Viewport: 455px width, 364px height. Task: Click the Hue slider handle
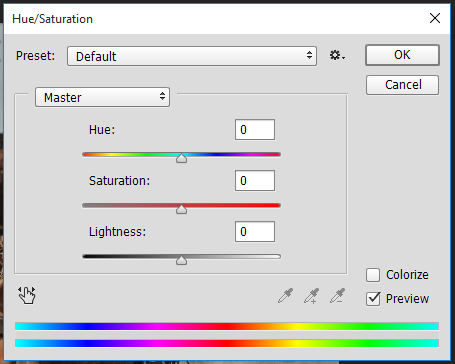[181, 158]
